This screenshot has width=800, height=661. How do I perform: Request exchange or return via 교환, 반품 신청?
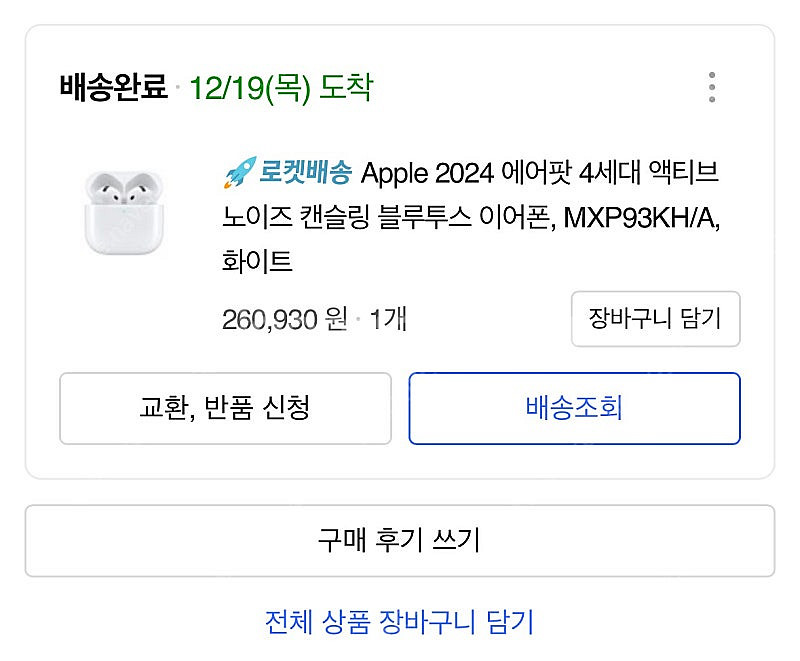[x=226, y=408]
